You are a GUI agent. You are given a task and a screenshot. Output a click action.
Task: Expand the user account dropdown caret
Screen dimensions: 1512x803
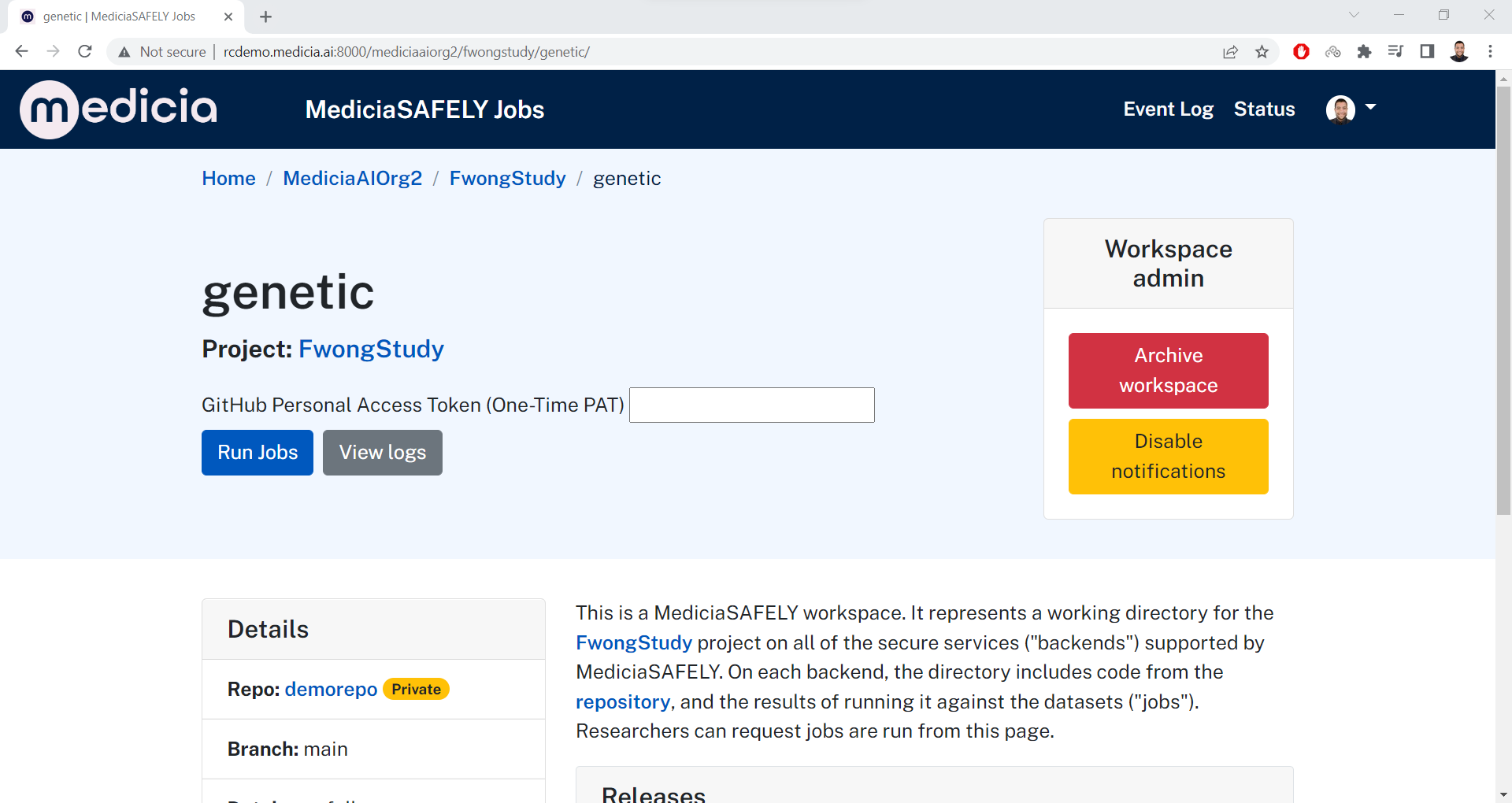tap(1370, 107)
